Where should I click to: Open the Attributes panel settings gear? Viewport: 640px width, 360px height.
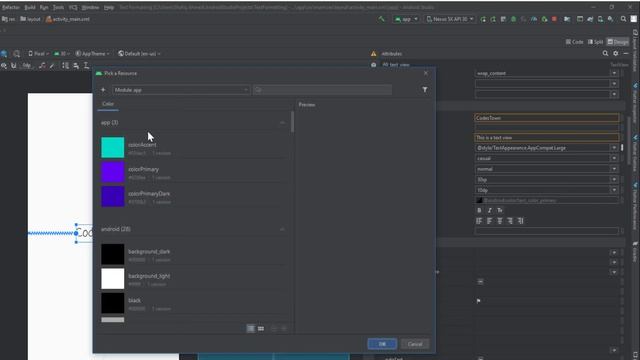point(616,53)
